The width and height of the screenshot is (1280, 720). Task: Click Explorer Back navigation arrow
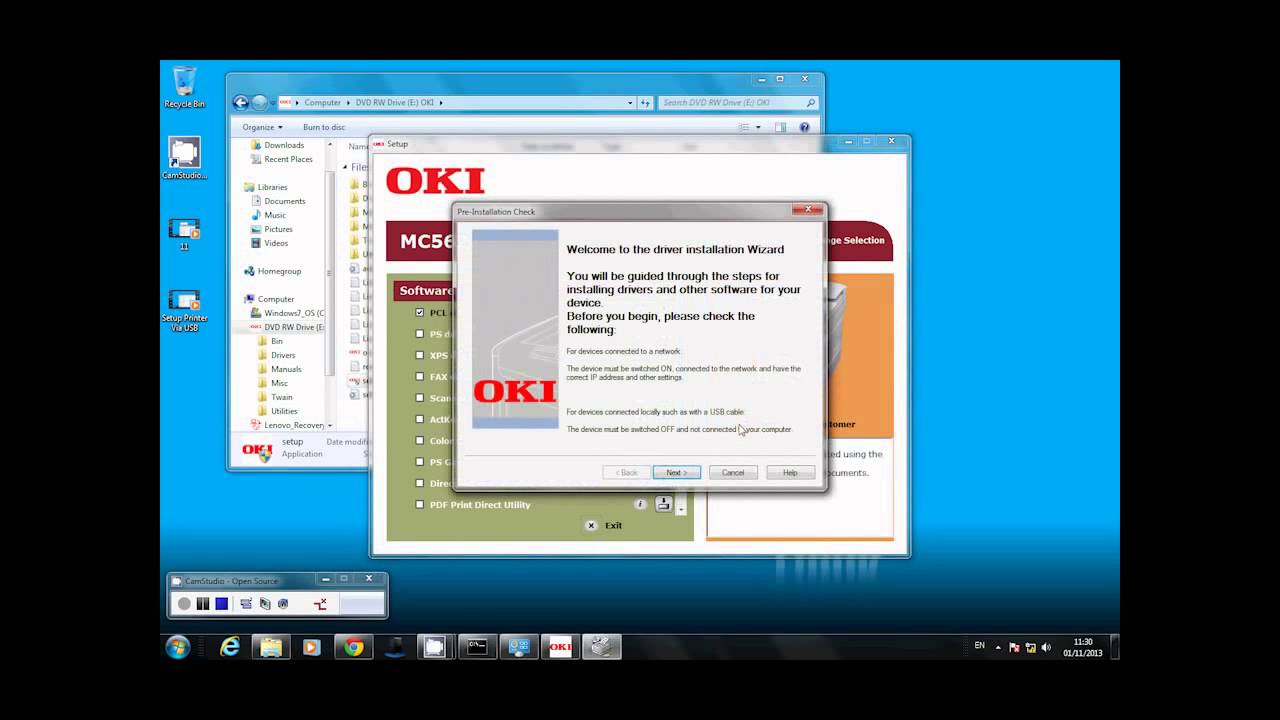coord(240,102)
